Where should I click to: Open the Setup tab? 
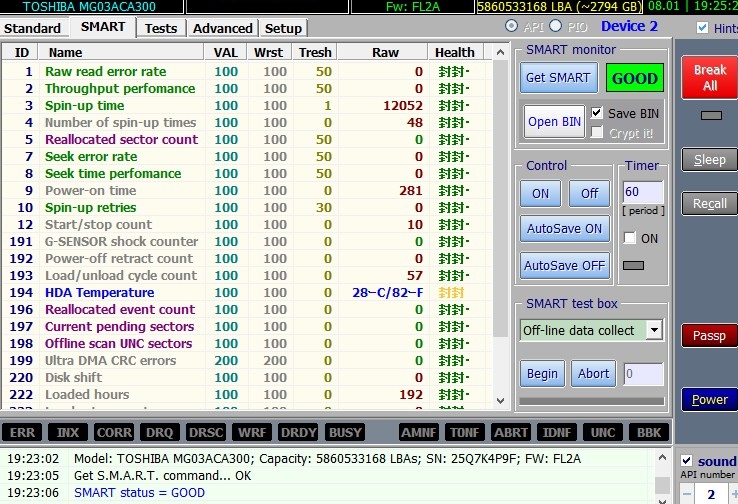pyautogui.click(x=283, y=28)
